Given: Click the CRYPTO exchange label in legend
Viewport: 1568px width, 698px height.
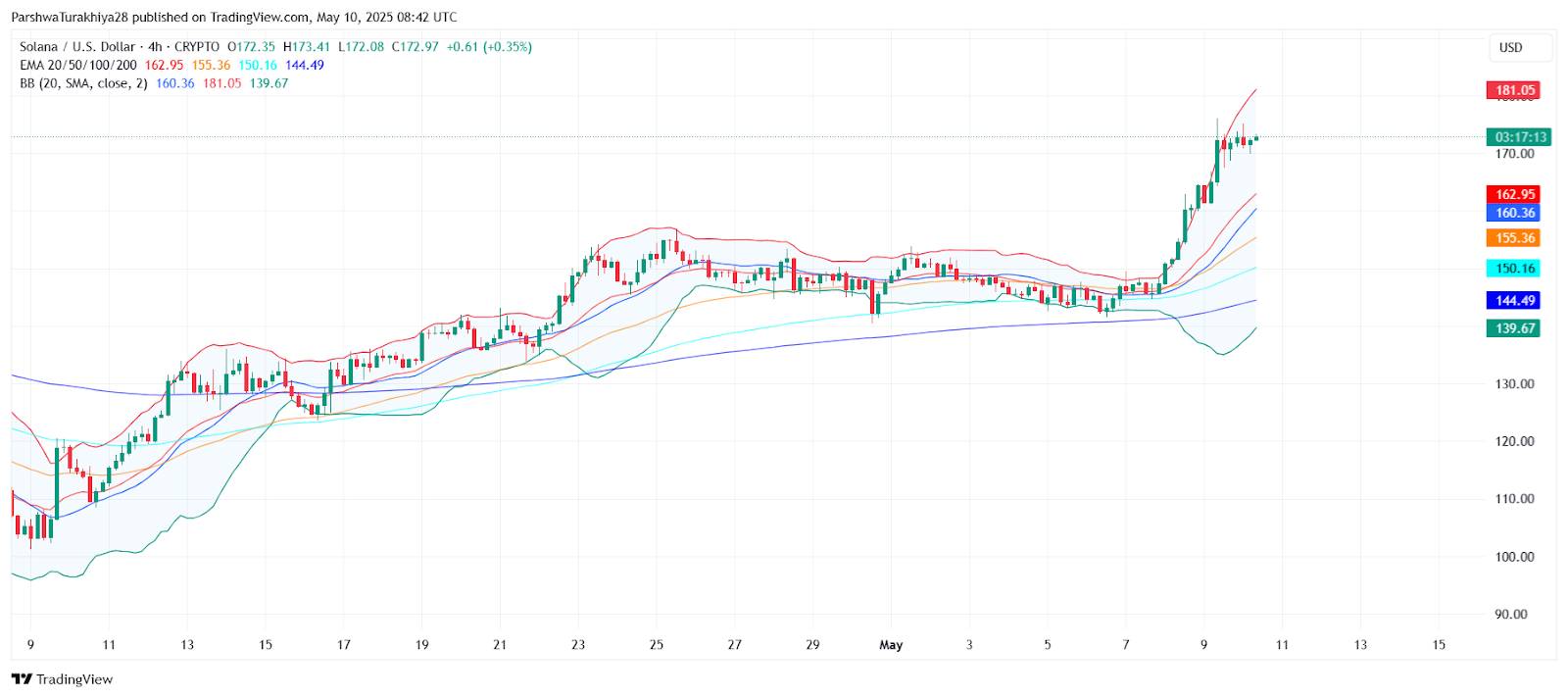Looking at the screenshot, I should point(197,47).
